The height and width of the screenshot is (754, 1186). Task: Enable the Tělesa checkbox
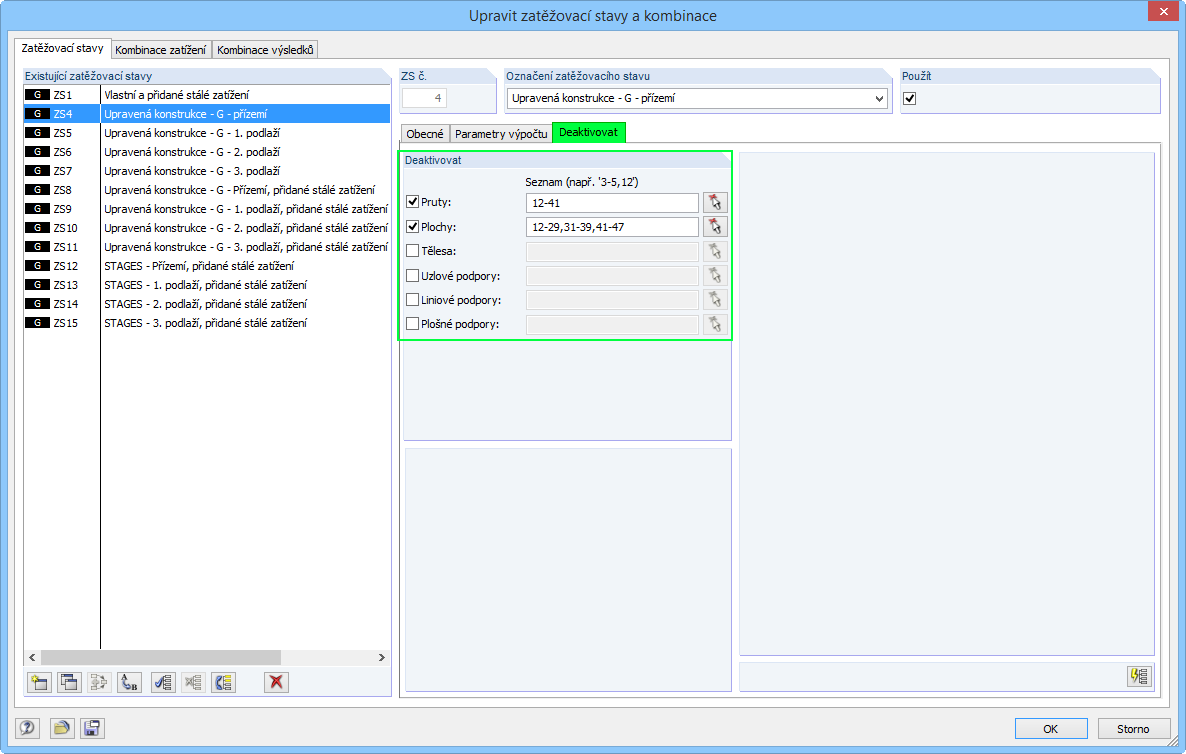(x=412, y=250)
